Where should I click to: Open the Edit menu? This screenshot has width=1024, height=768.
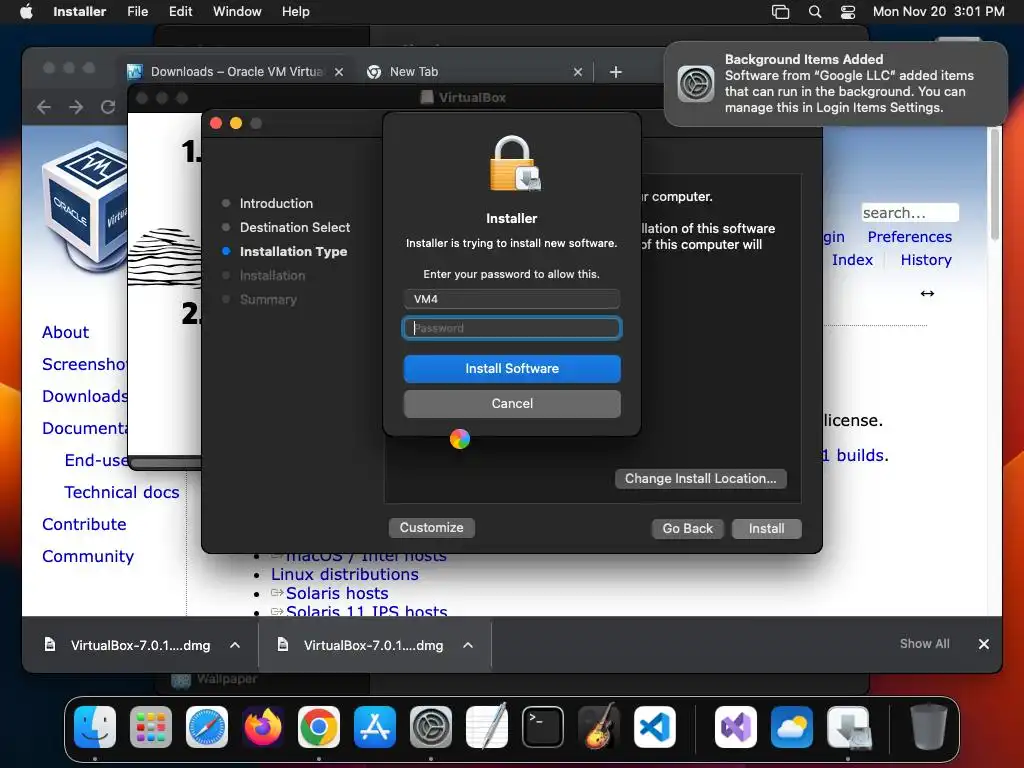[180, 11]
